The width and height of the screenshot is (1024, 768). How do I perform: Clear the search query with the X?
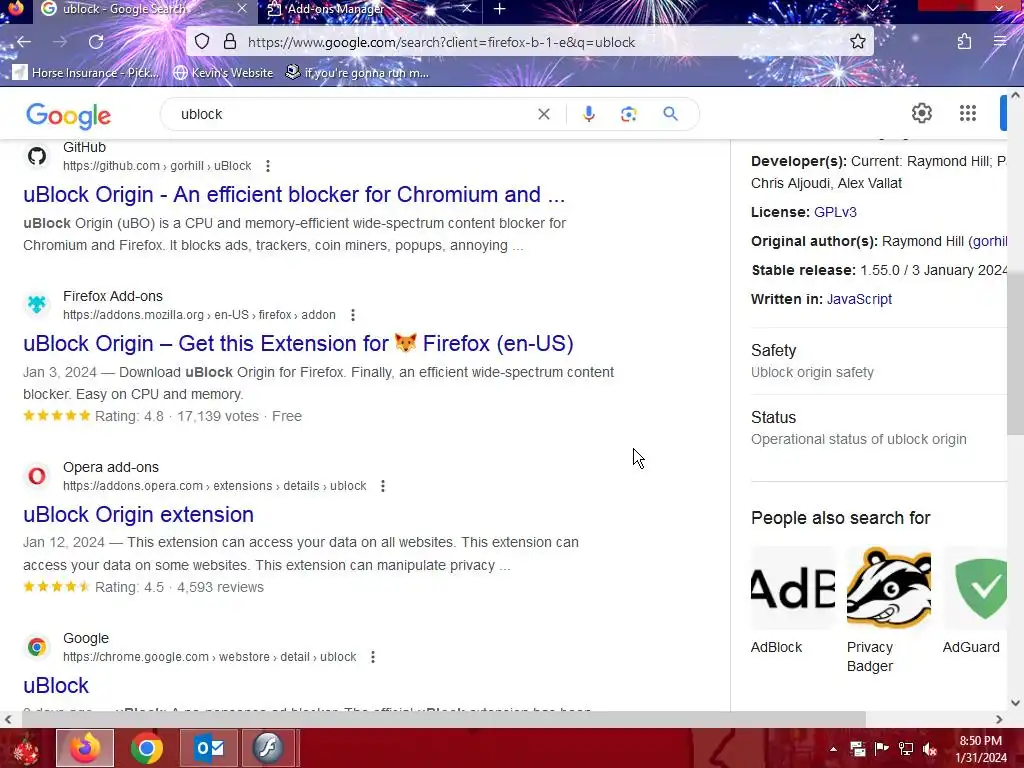tap(543, 114)
